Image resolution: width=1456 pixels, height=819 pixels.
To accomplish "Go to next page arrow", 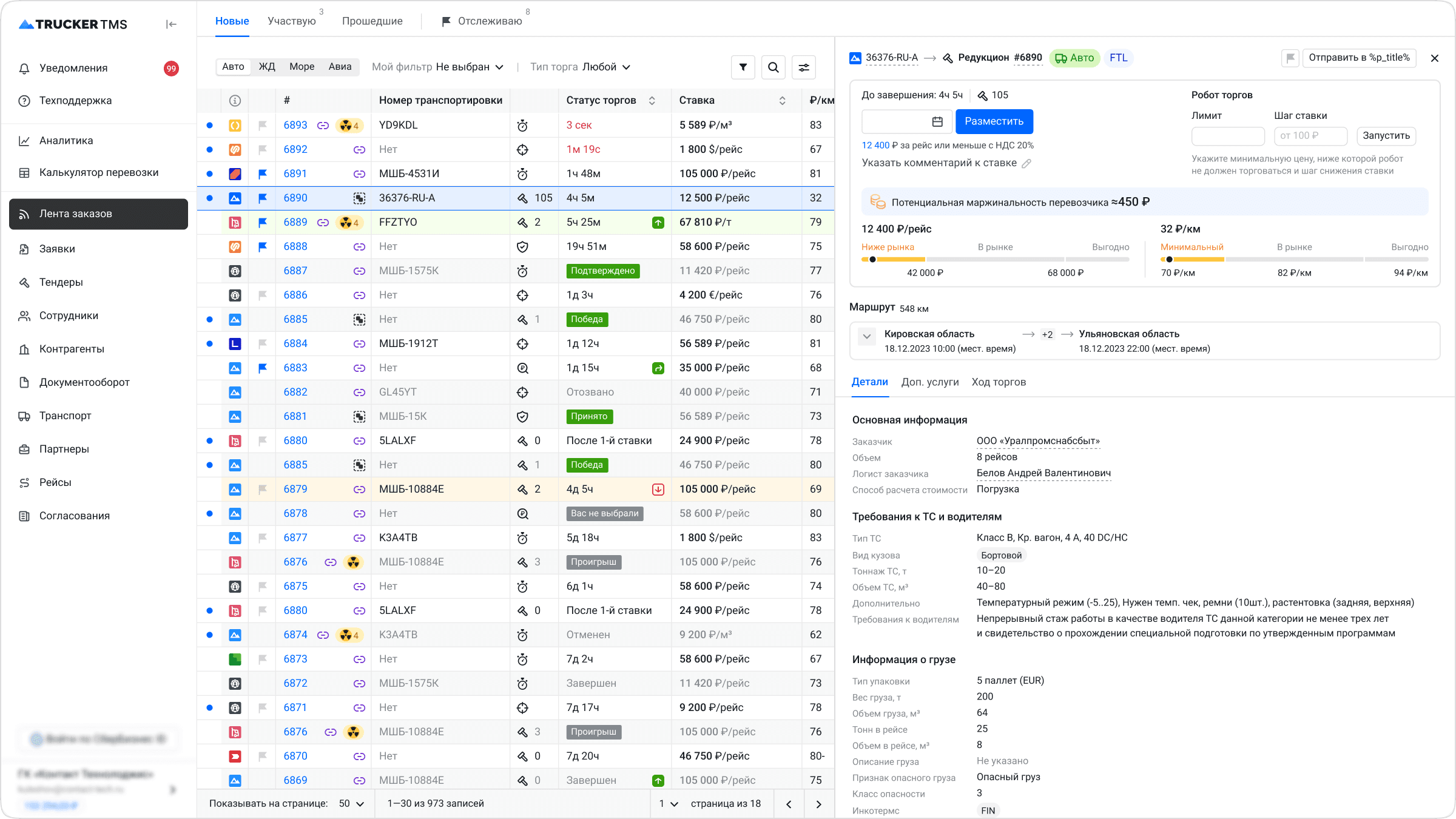I will pos(818,804).
